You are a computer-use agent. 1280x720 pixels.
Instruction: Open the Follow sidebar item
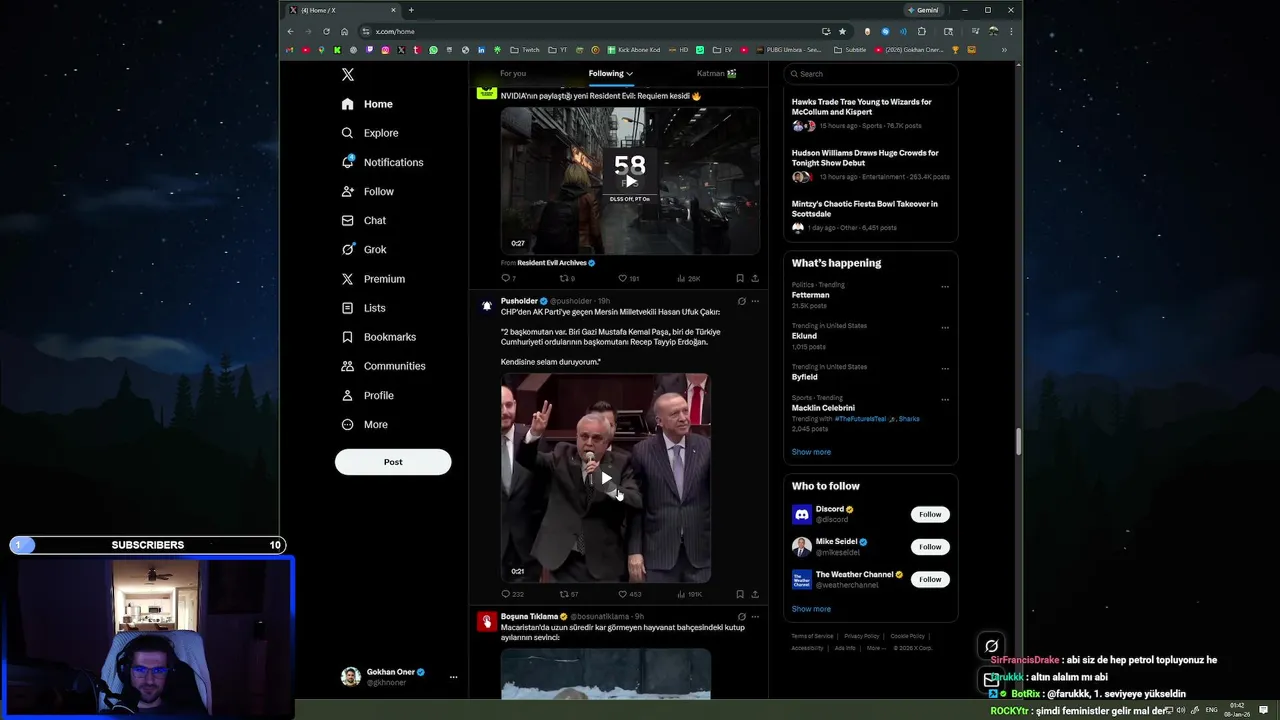[x=367, y=191]
